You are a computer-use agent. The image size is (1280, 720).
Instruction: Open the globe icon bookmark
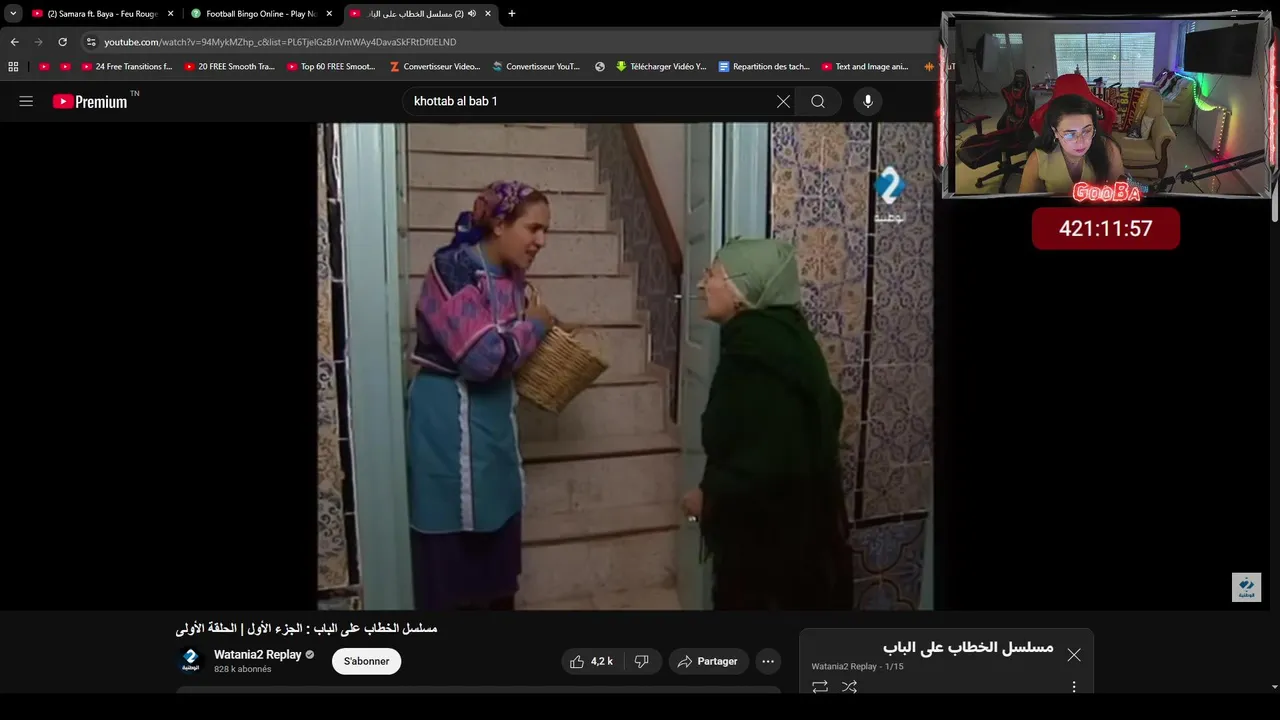coord(600,67)
